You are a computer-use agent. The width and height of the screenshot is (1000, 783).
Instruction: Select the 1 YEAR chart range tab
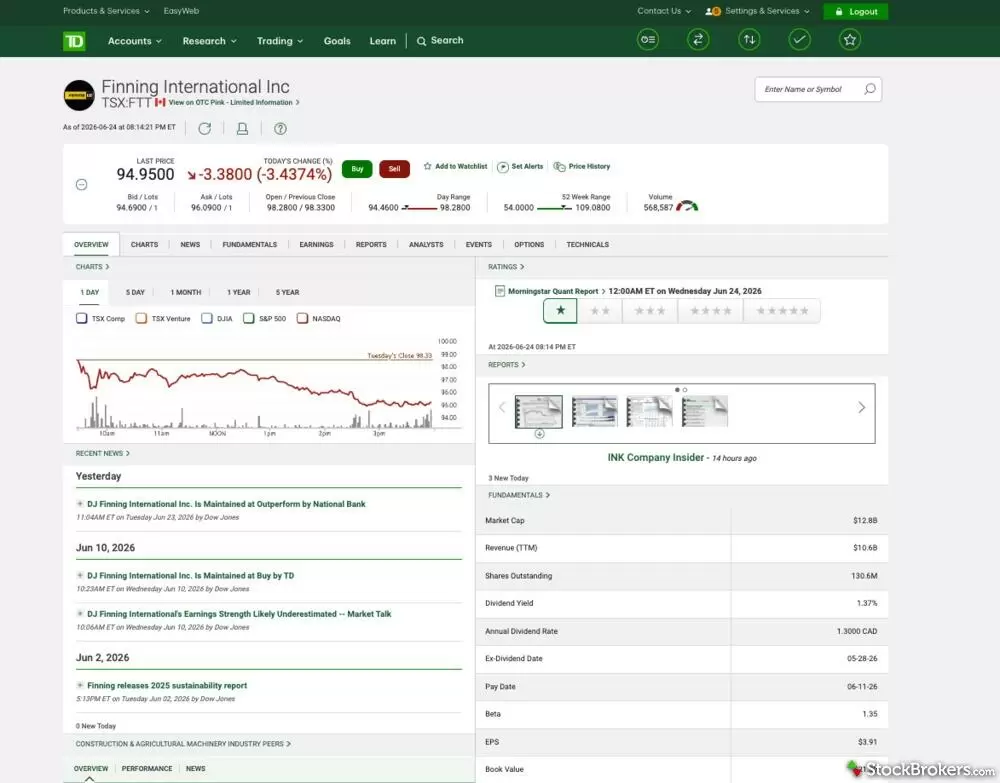click(239, 293)
